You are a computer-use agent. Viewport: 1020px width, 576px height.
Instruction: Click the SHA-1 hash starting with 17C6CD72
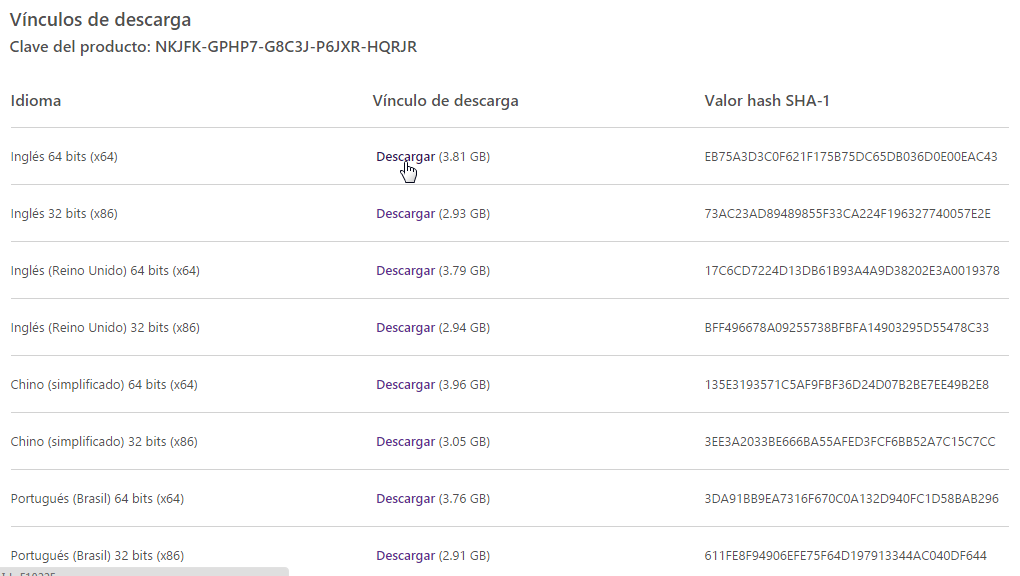(x=852, y=271)
